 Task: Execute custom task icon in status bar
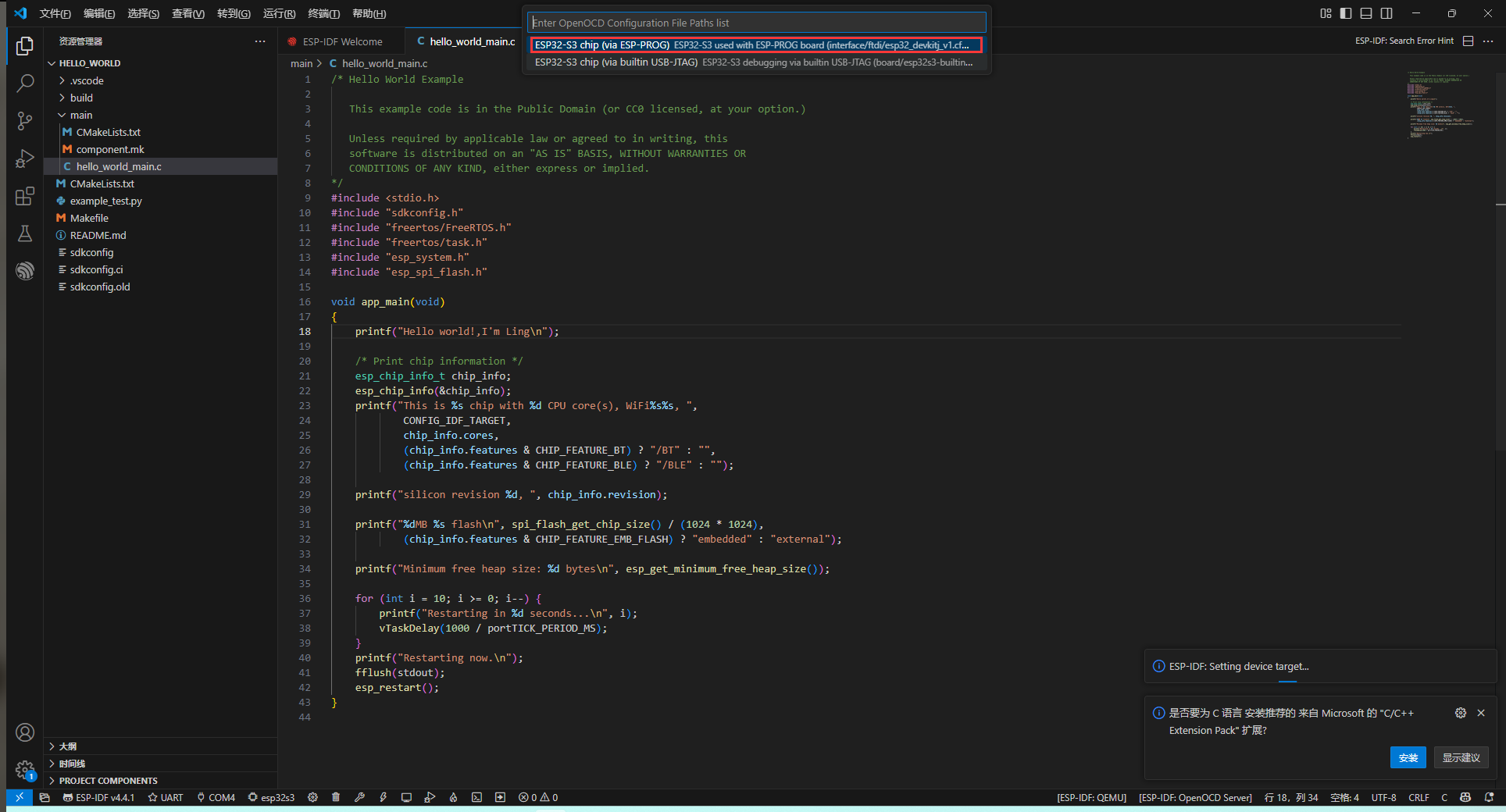(x=500, y=797)
